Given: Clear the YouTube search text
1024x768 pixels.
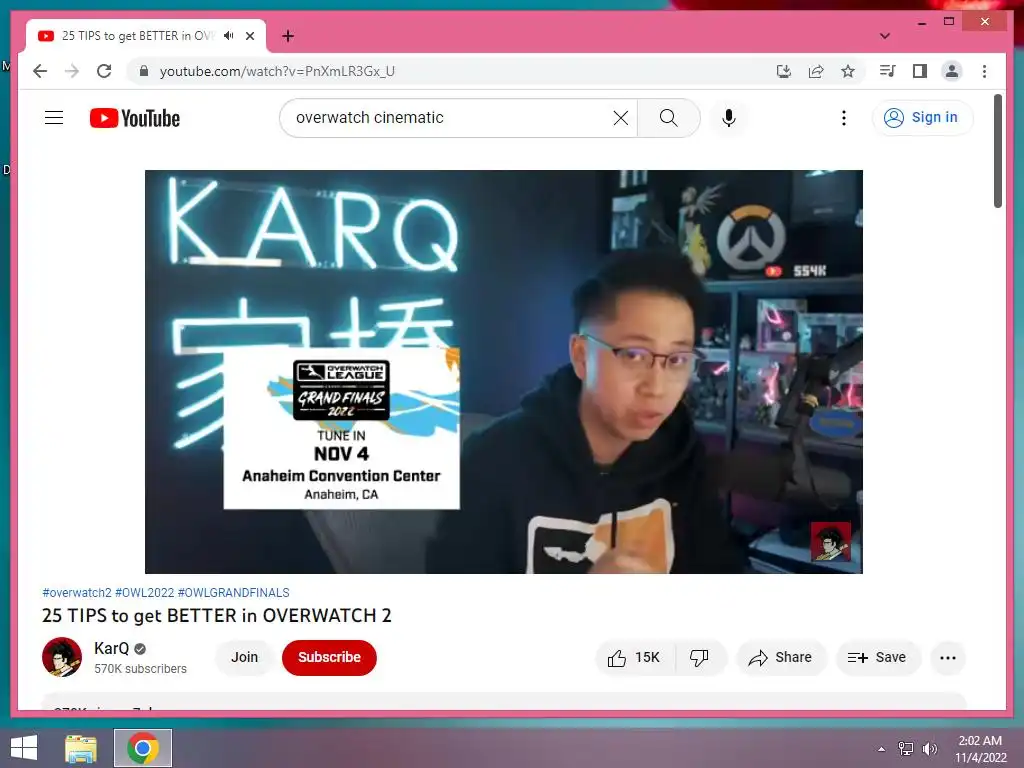Looking at the screenshot, I should click(x=620, y=118).
